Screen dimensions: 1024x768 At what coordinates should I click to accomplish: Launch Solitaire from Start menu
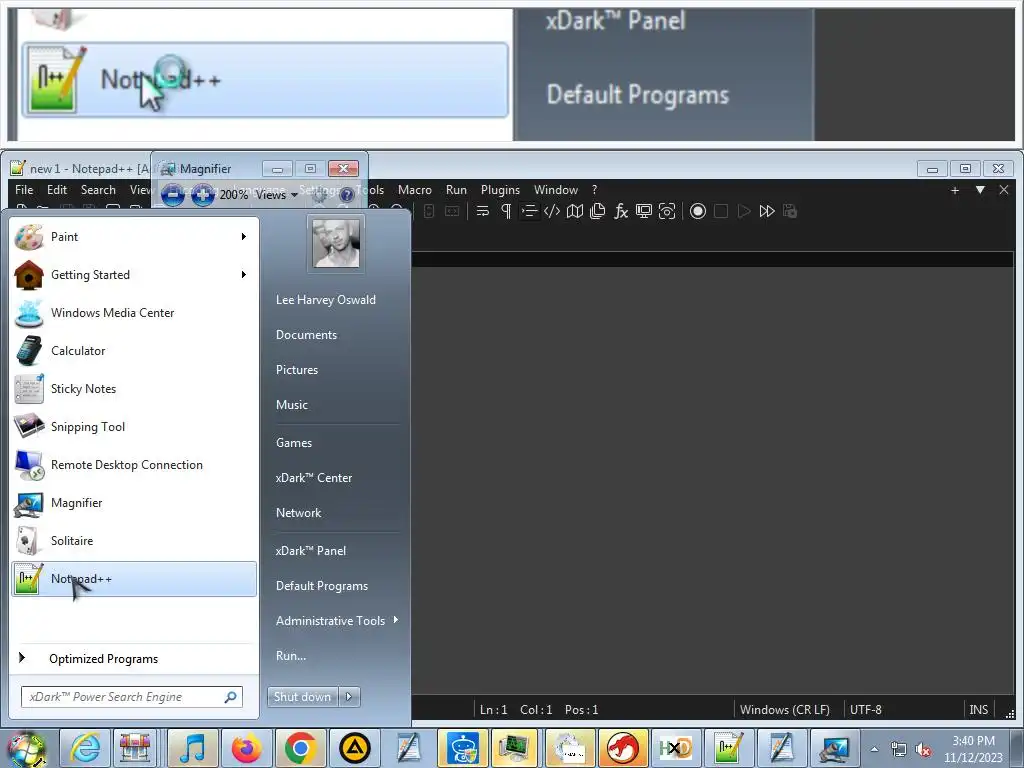[134, 541]
